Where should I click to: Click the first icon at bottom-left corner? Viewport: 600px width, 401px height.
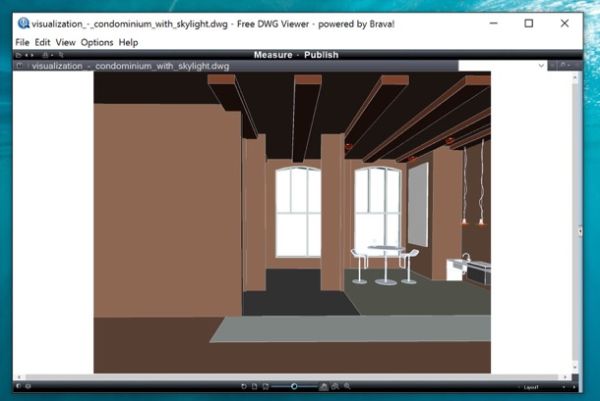[18, 386]
